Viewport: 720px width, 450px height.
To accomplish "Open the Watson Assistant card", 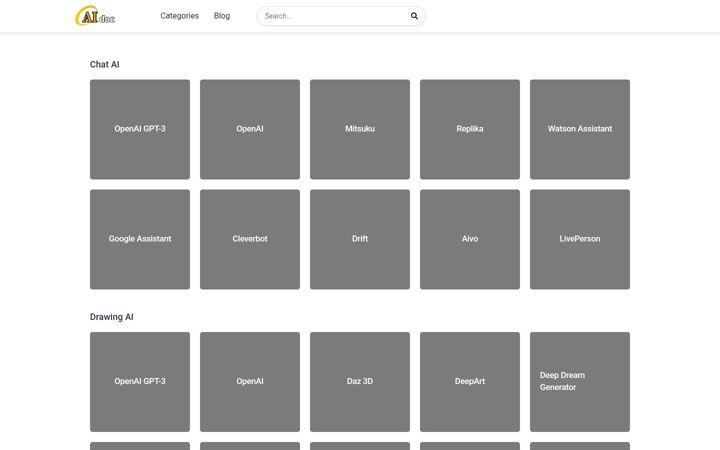I will [x=580, y=129].
